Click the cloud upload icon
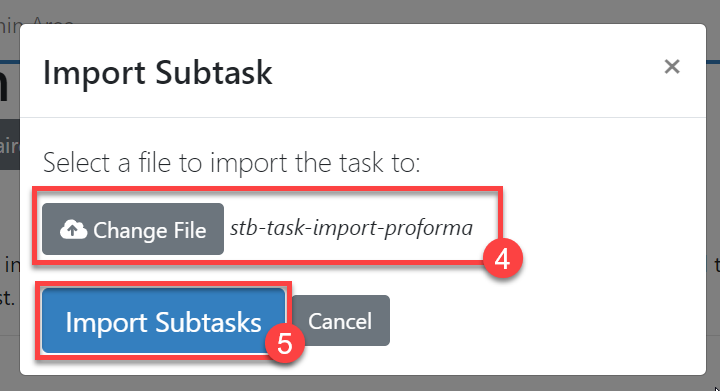 click(x=73, y=229)
